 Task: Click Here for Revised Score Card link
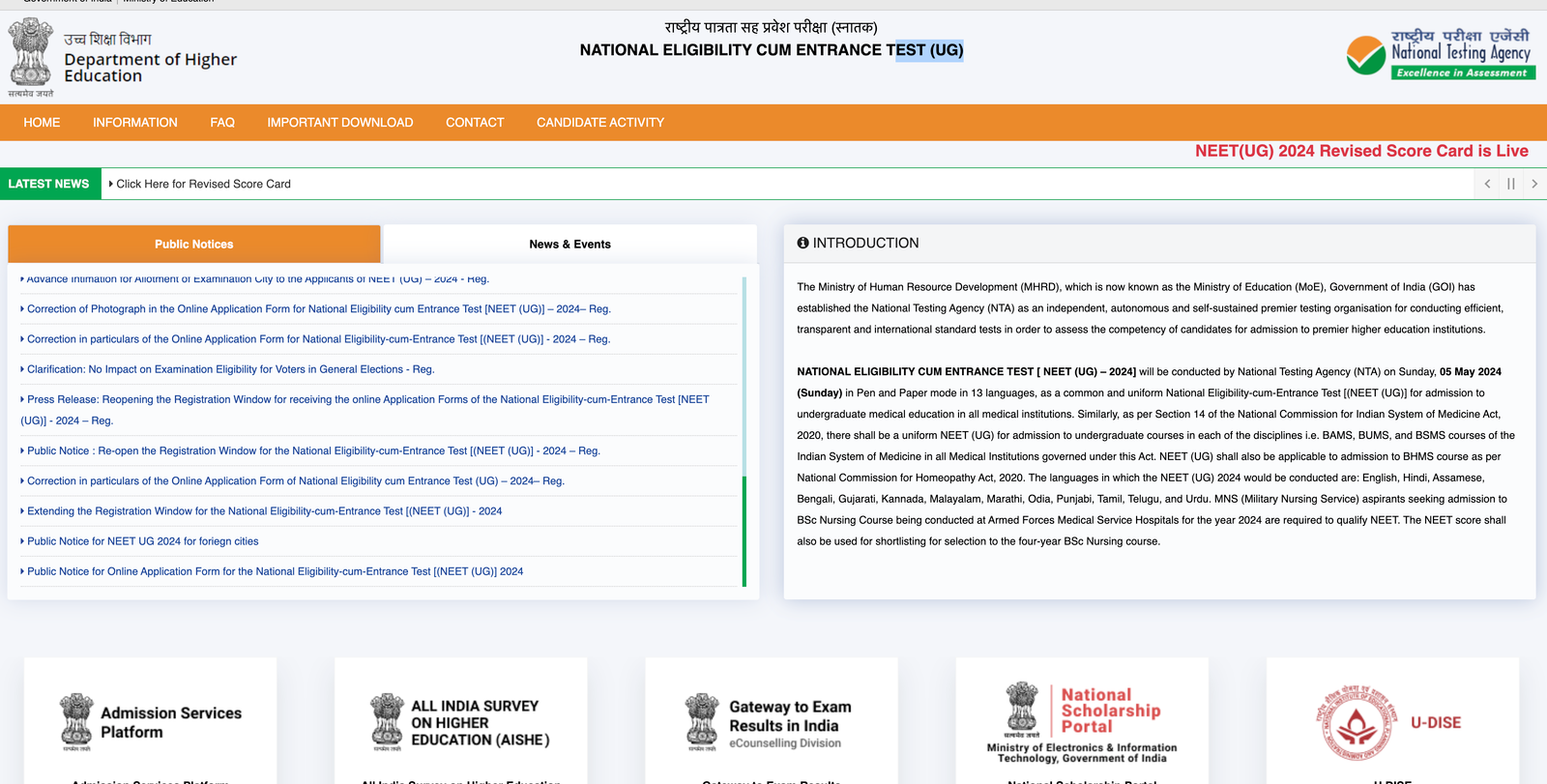[203, 184]
